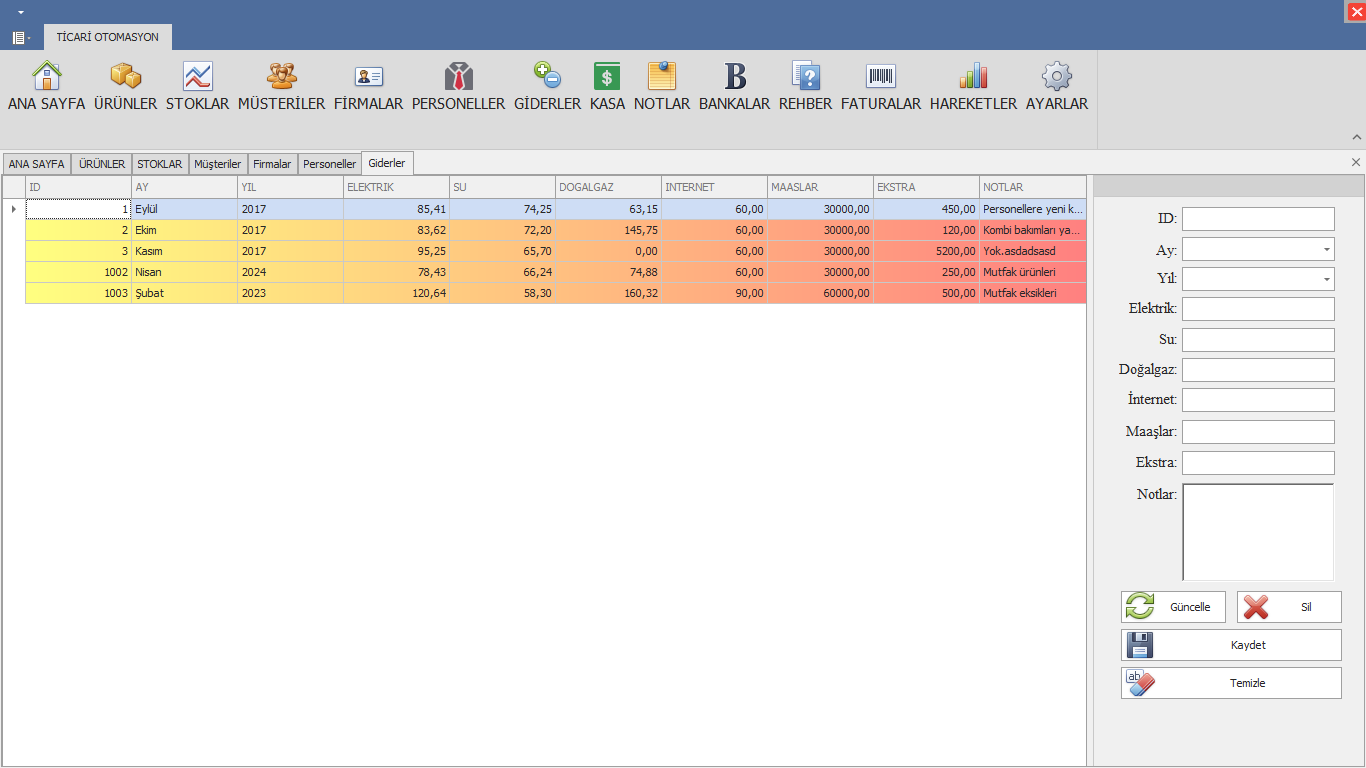Click the Kaydet save button

1231,645
